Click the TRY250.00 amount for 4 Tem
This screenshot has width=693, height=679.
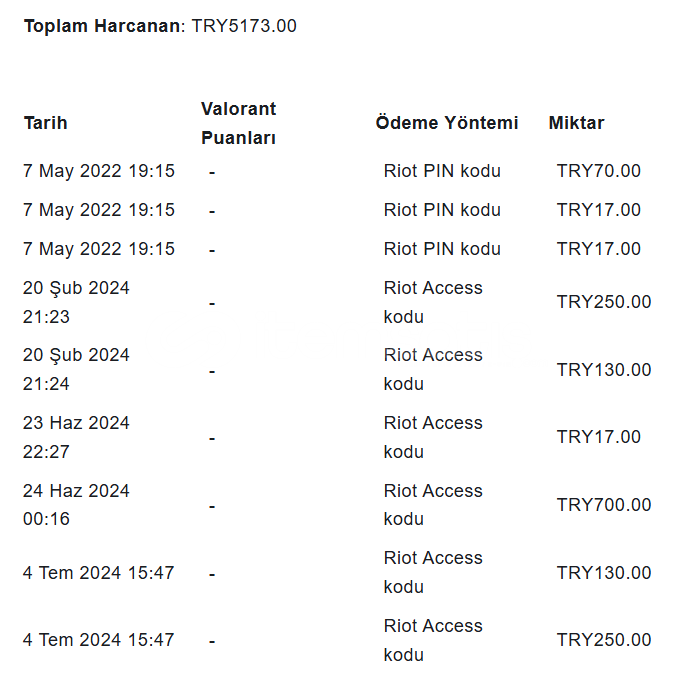click(604, 640)
